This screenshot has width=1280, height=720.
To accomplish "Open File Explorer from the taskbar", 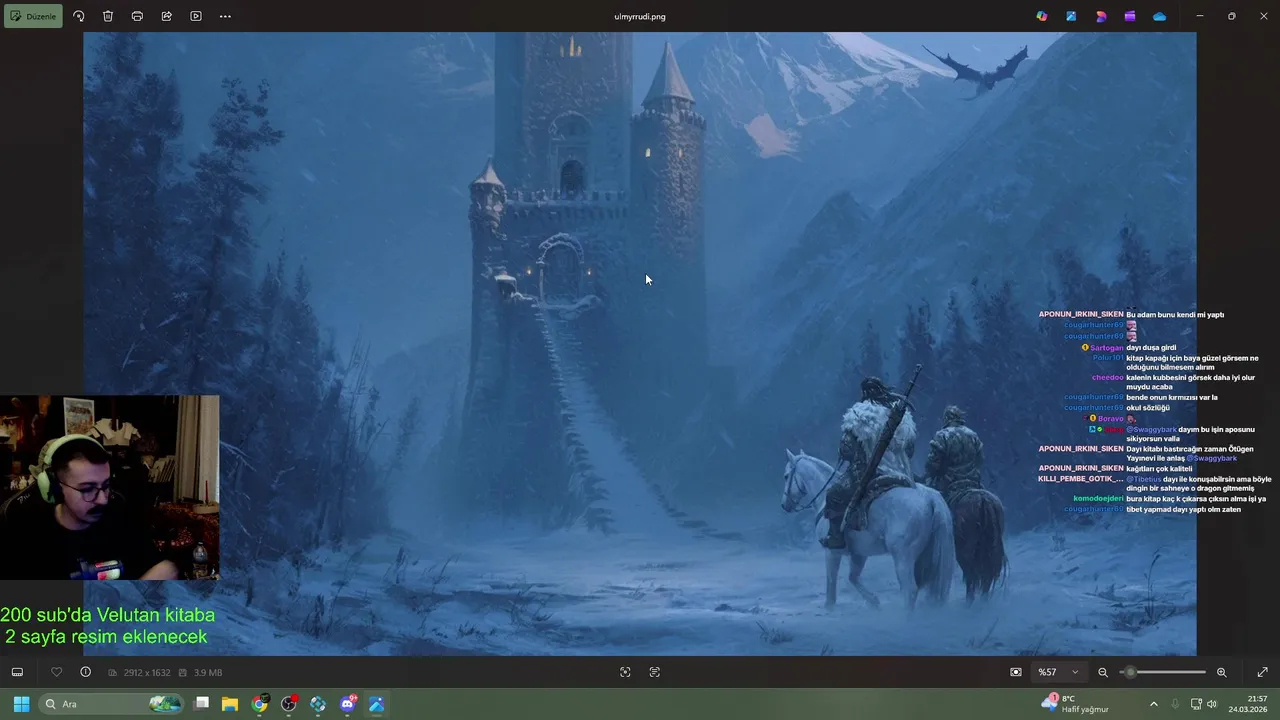I will click(x=230, y=704).
